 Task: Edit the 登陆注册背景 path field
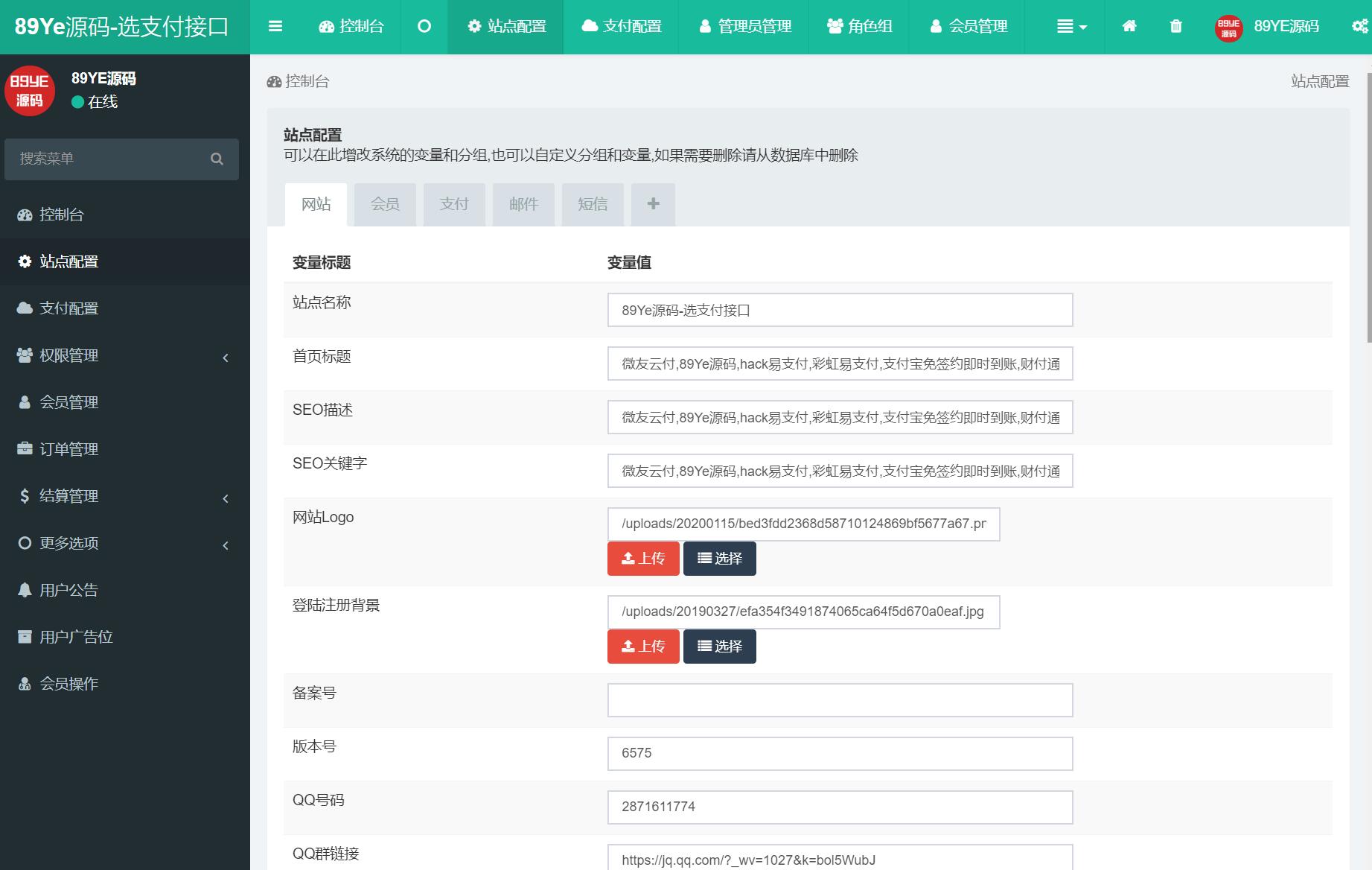pos(803,612)
